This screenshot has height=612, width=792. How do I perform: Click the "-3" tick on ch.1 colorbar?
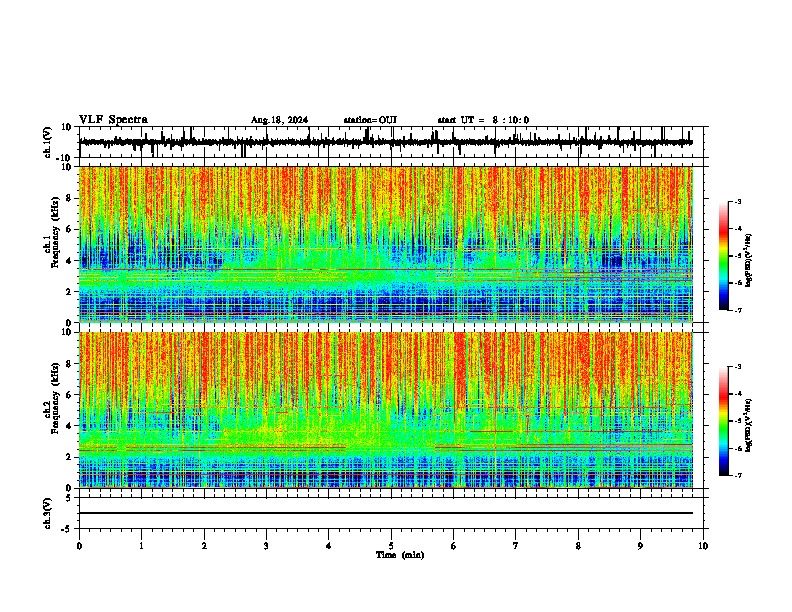[737, 201]
